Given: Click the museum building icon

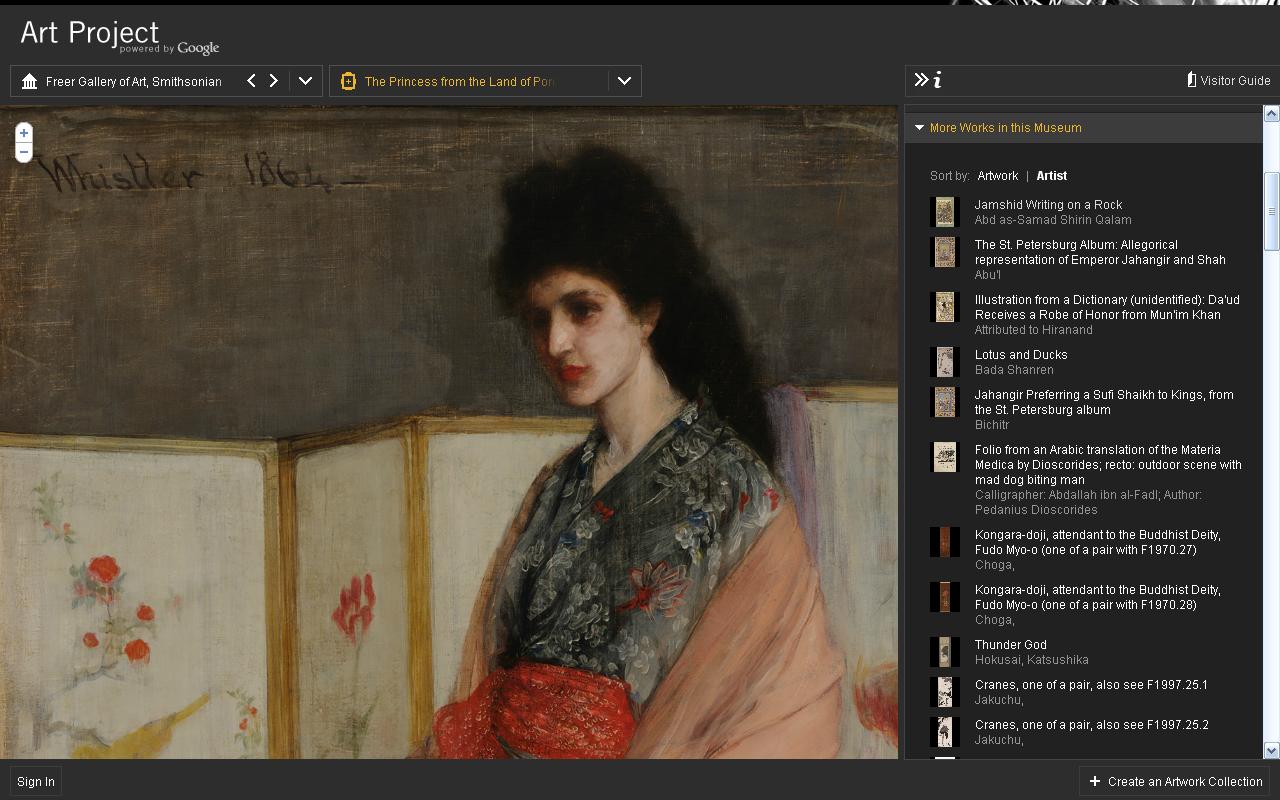Looking at the screenshot, I should pos(30,81).
